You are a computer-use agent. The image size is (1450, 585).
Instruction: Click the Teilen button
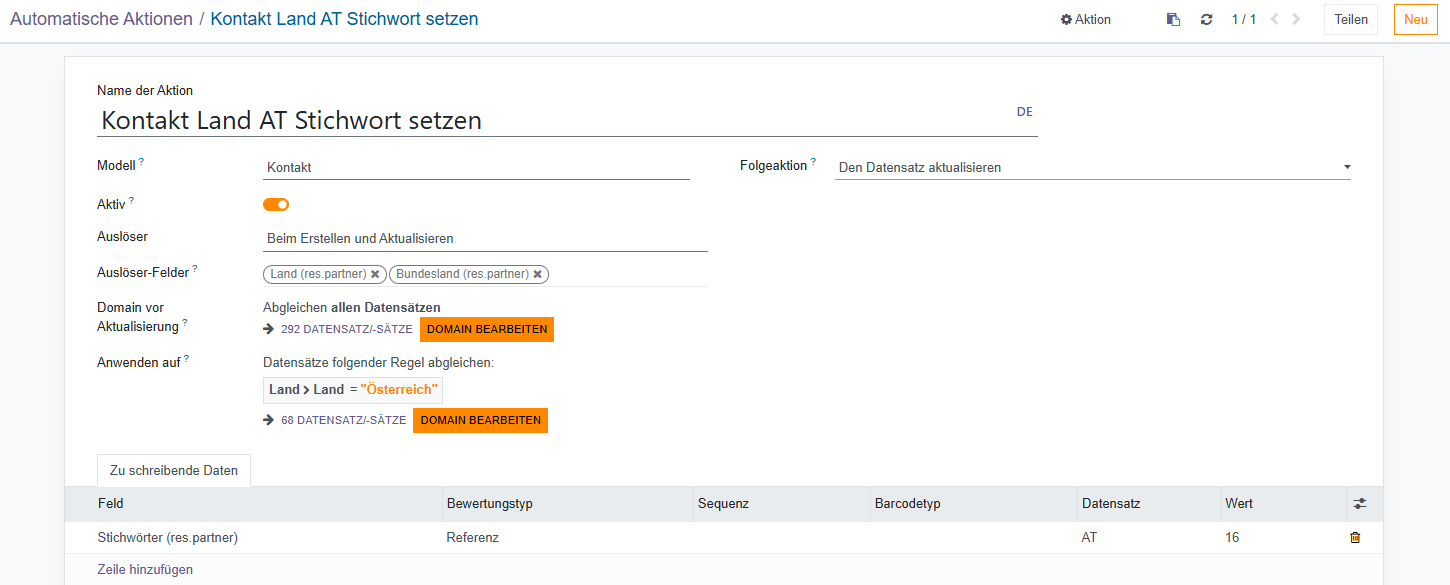click(1351, 19)
